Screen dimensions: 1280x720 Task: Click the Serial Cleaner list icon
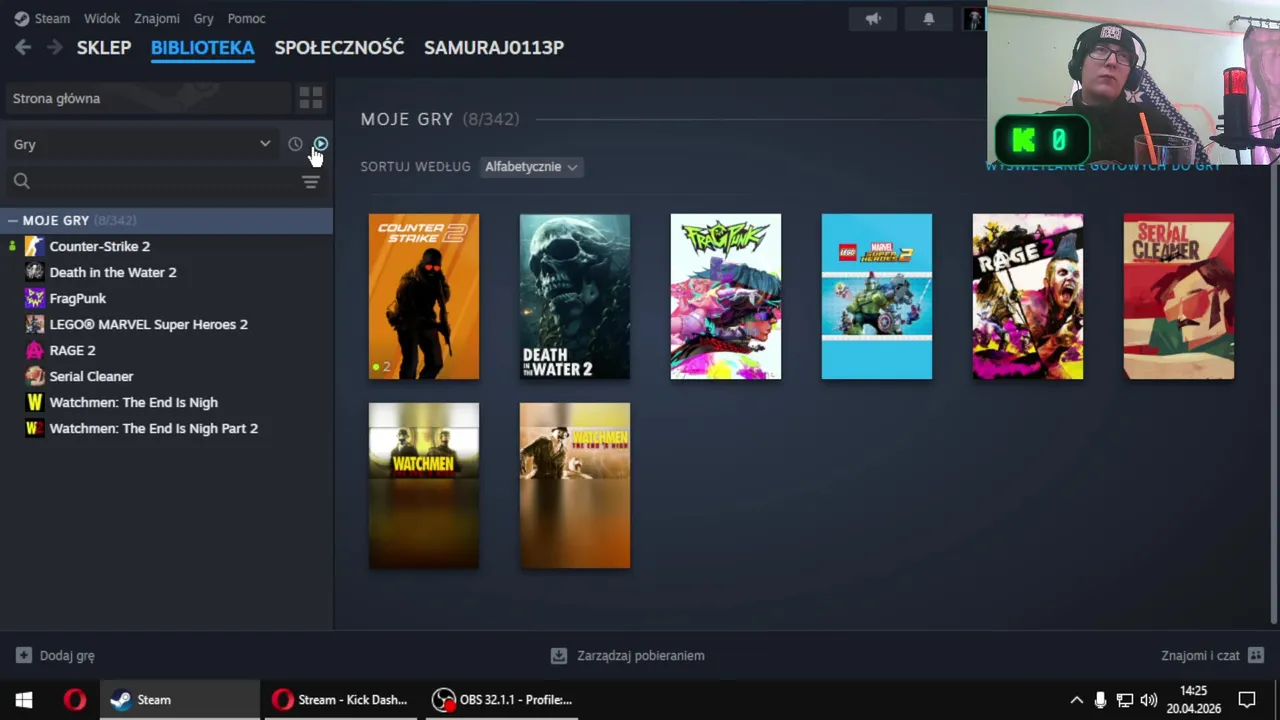tap(35, 376)
